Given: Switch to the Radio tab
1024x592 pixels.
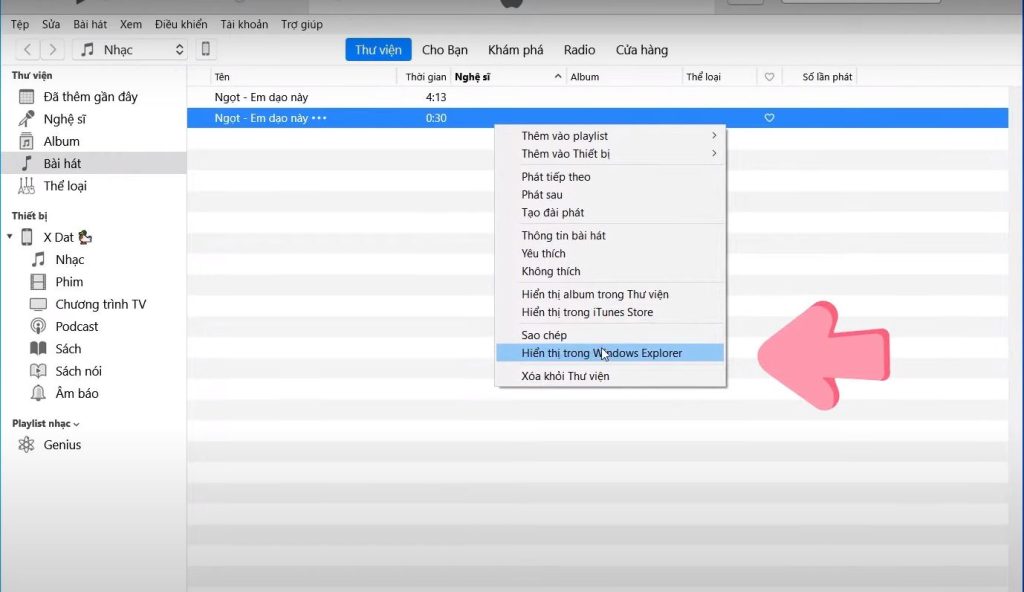Looking at the screenshot, I should coord(579,50).
